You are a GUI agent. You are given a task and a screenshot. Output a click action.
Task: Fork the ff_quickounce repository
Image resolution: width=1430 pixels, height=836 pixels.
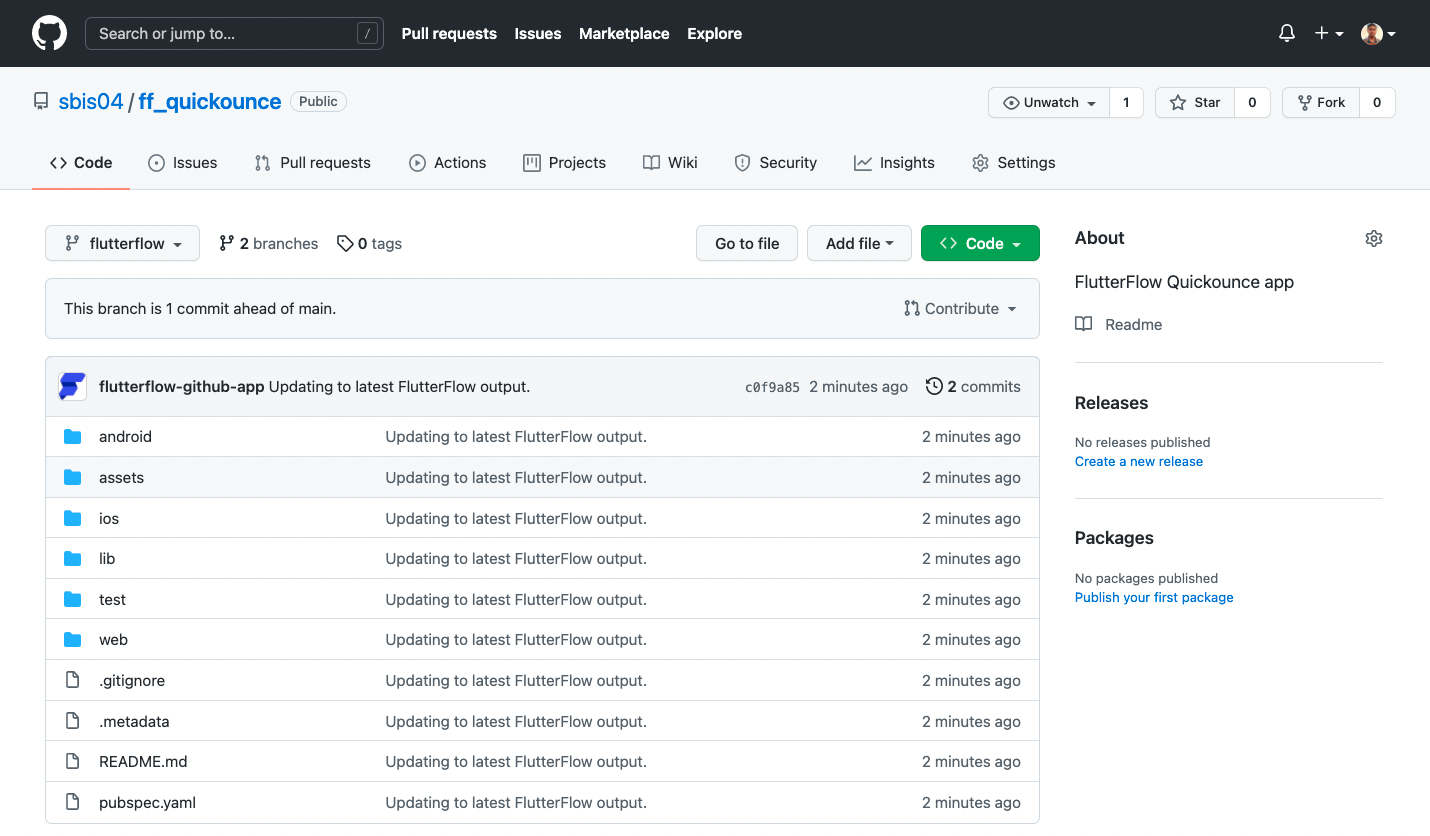pos(1321,102)
